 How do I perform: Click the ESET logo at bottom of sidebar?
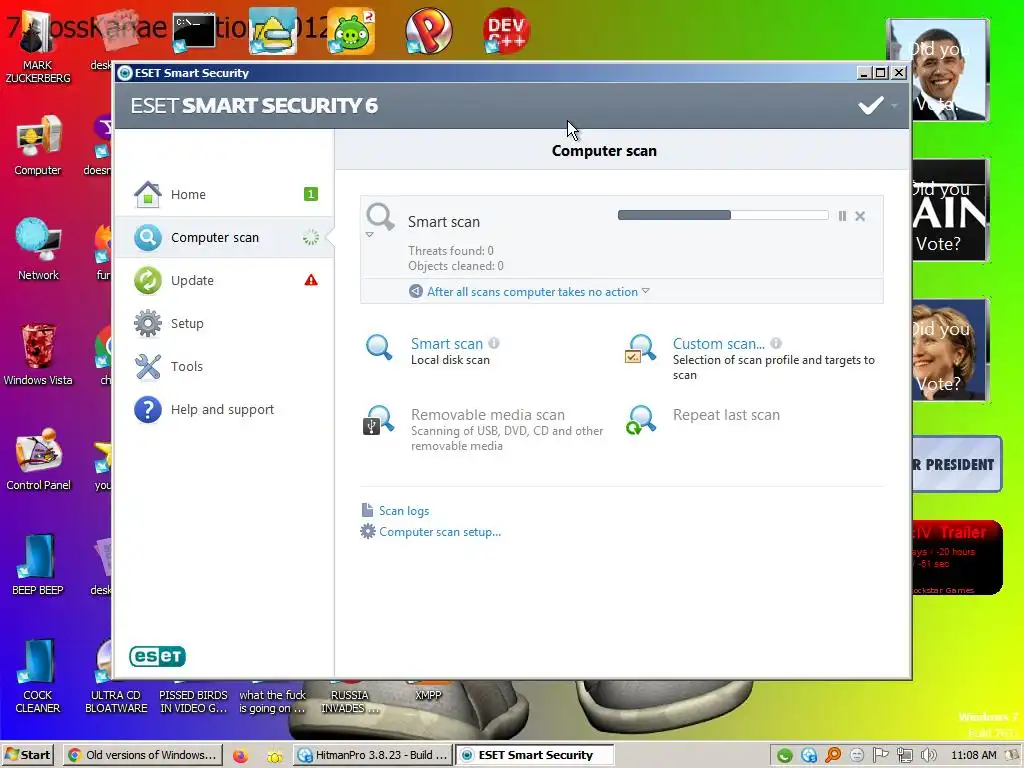157,656
